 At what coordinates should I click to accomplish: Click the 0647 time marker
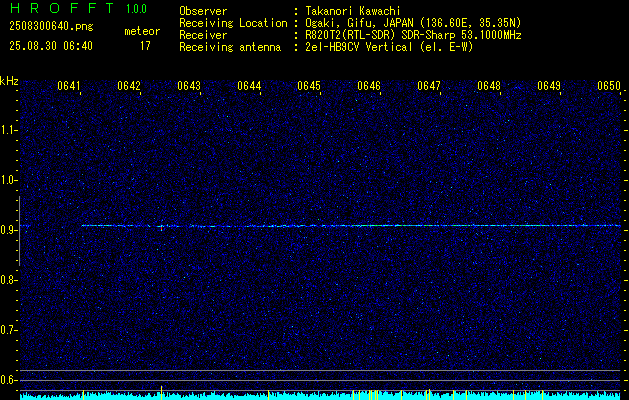tap(429, 86)
